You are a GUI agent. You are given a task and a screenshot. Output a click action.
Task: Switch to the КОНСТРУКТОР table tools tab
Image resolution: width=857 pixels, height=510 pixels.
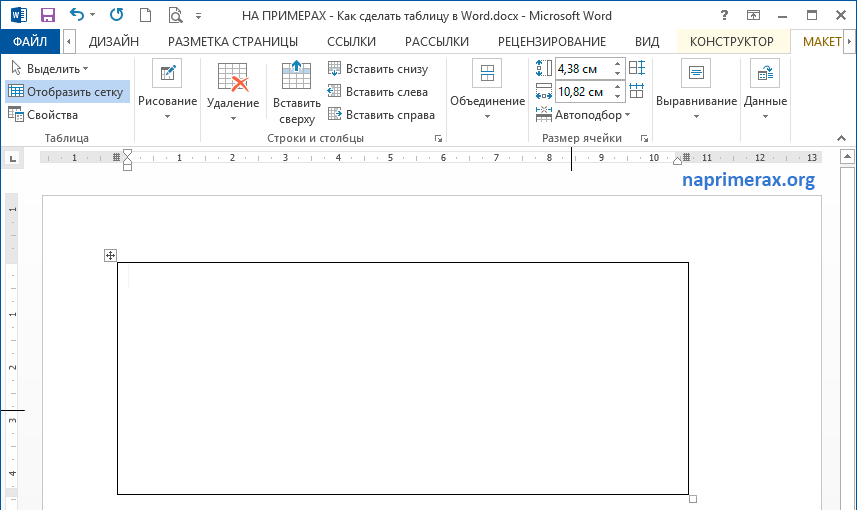click(732, 42)
